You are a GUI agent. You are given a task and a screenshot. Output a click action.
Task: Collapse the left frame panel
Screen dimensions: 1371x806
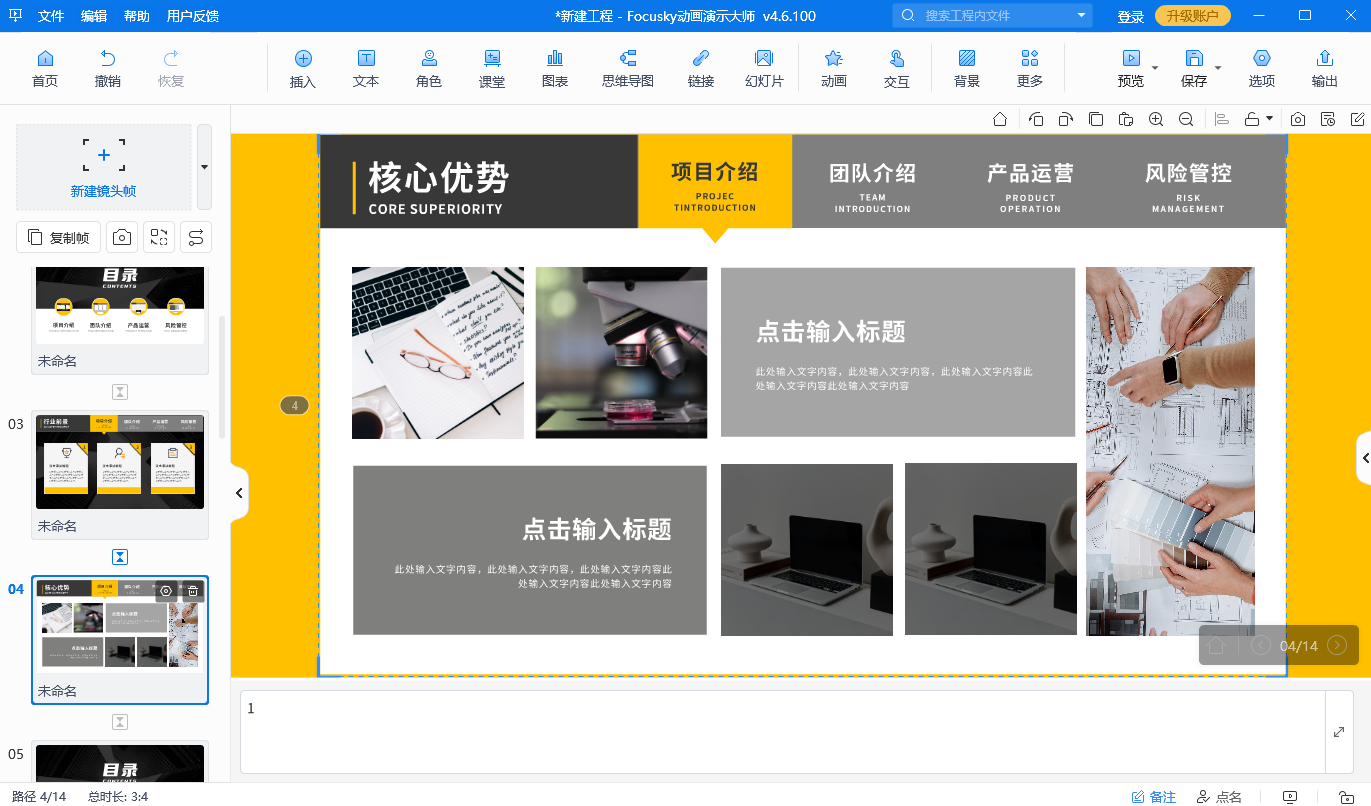click(239, 493)
